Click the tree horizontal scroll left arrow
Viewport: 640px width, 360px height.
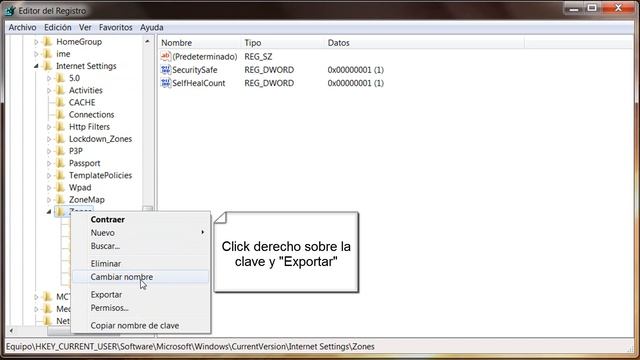(x=11, y=331)
